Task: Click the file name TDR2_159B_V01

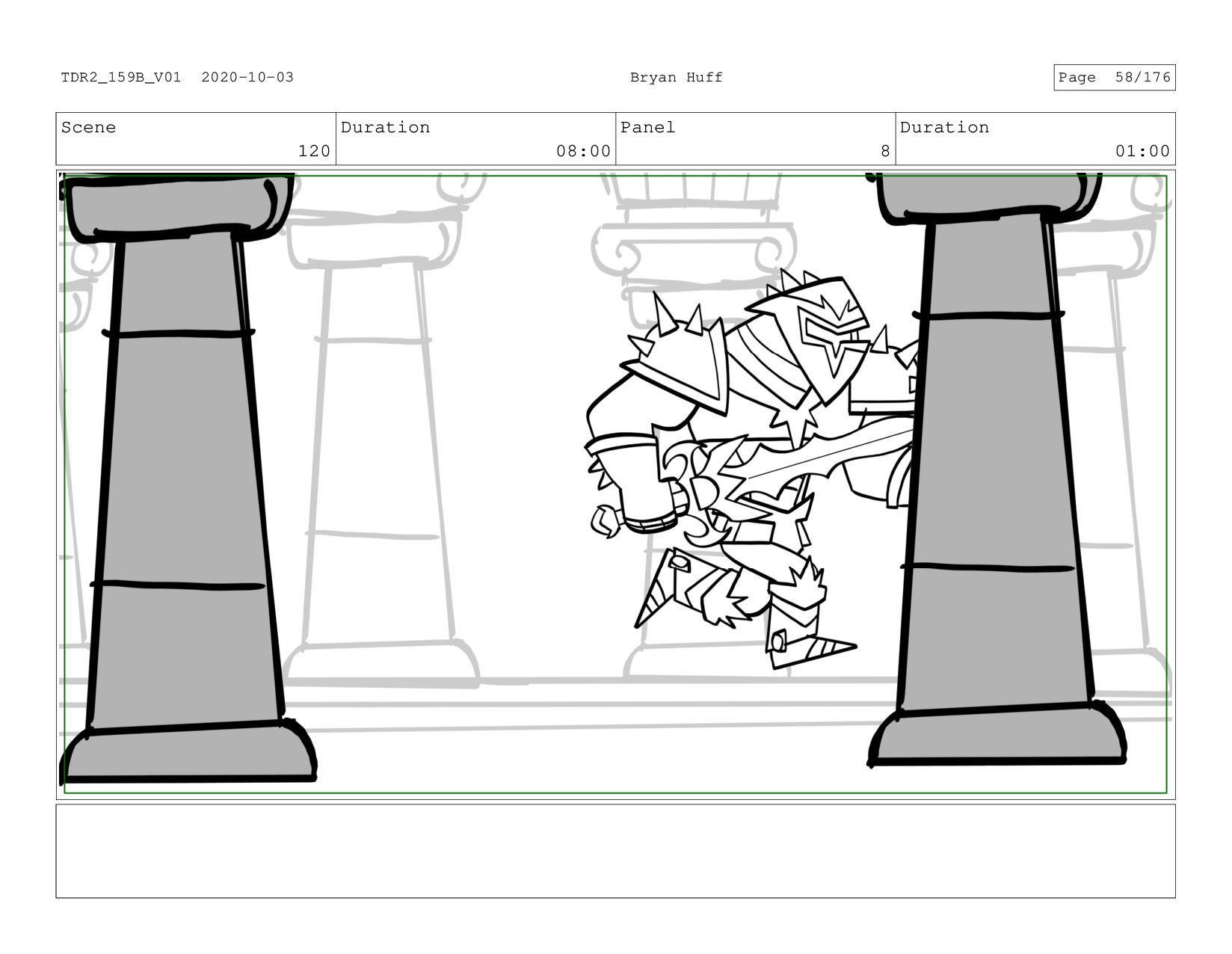Action: 121,77
